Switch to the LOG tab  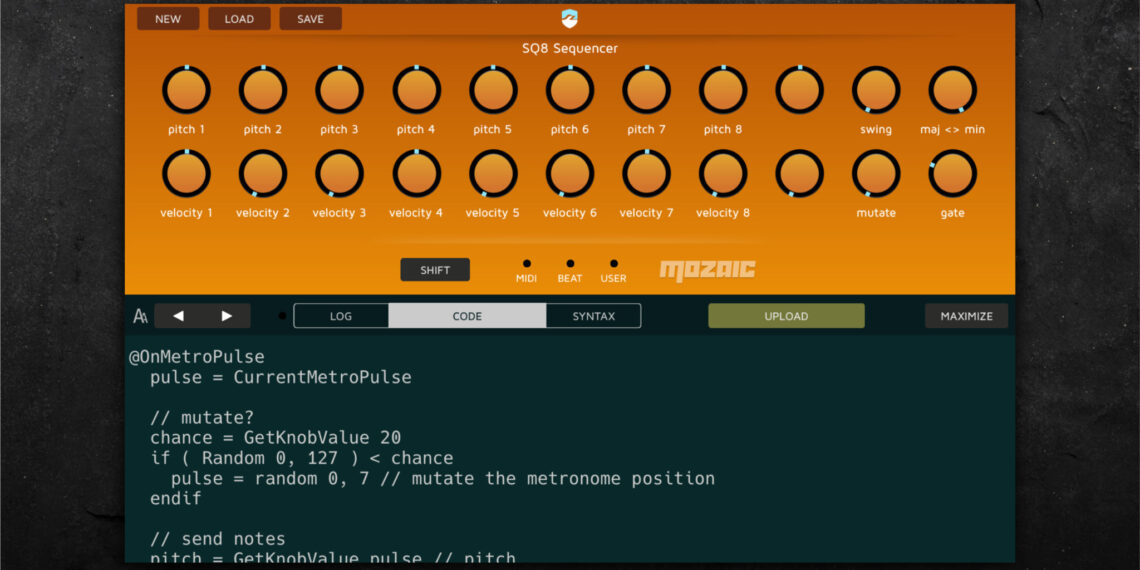point(341,316)
